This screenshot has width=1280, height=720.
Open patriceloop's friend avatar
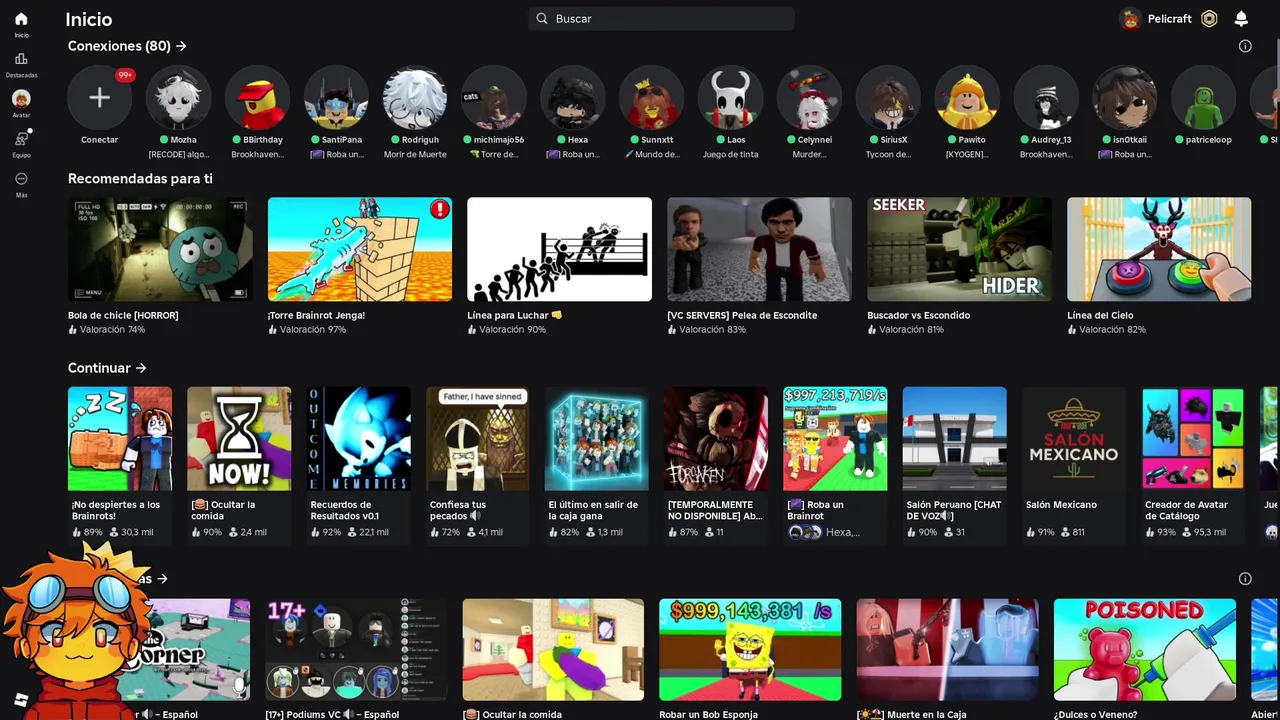coord(1204,97)
